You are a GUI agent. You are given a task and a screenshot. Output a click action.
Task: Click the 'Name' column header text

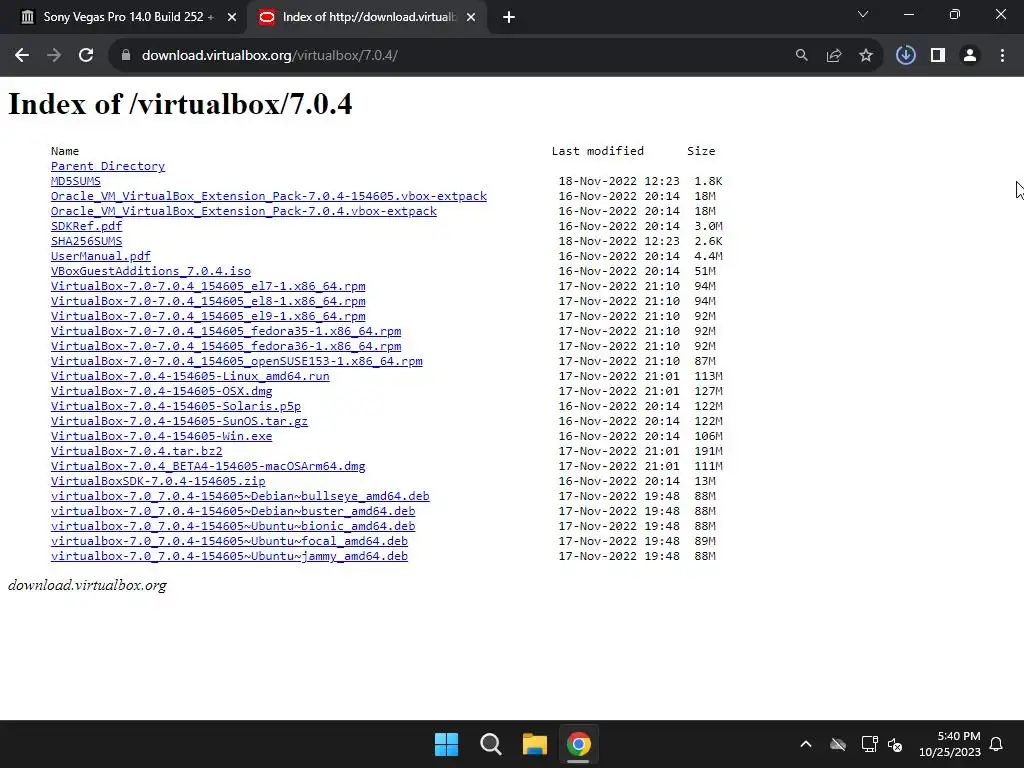[x=65, y=151]
